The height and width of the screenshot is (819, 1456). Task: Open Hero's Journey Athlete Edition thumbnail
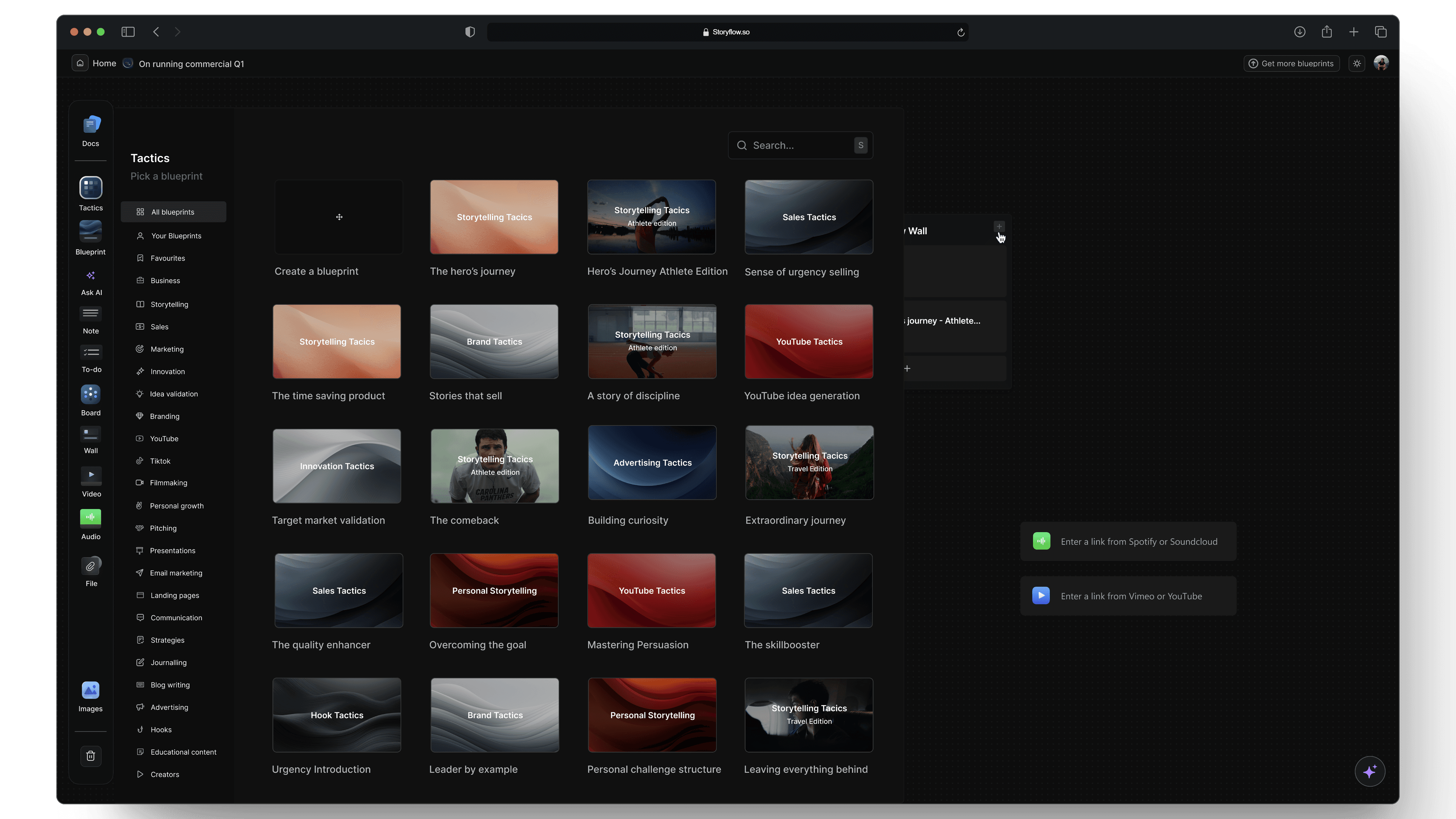point(652,217)
